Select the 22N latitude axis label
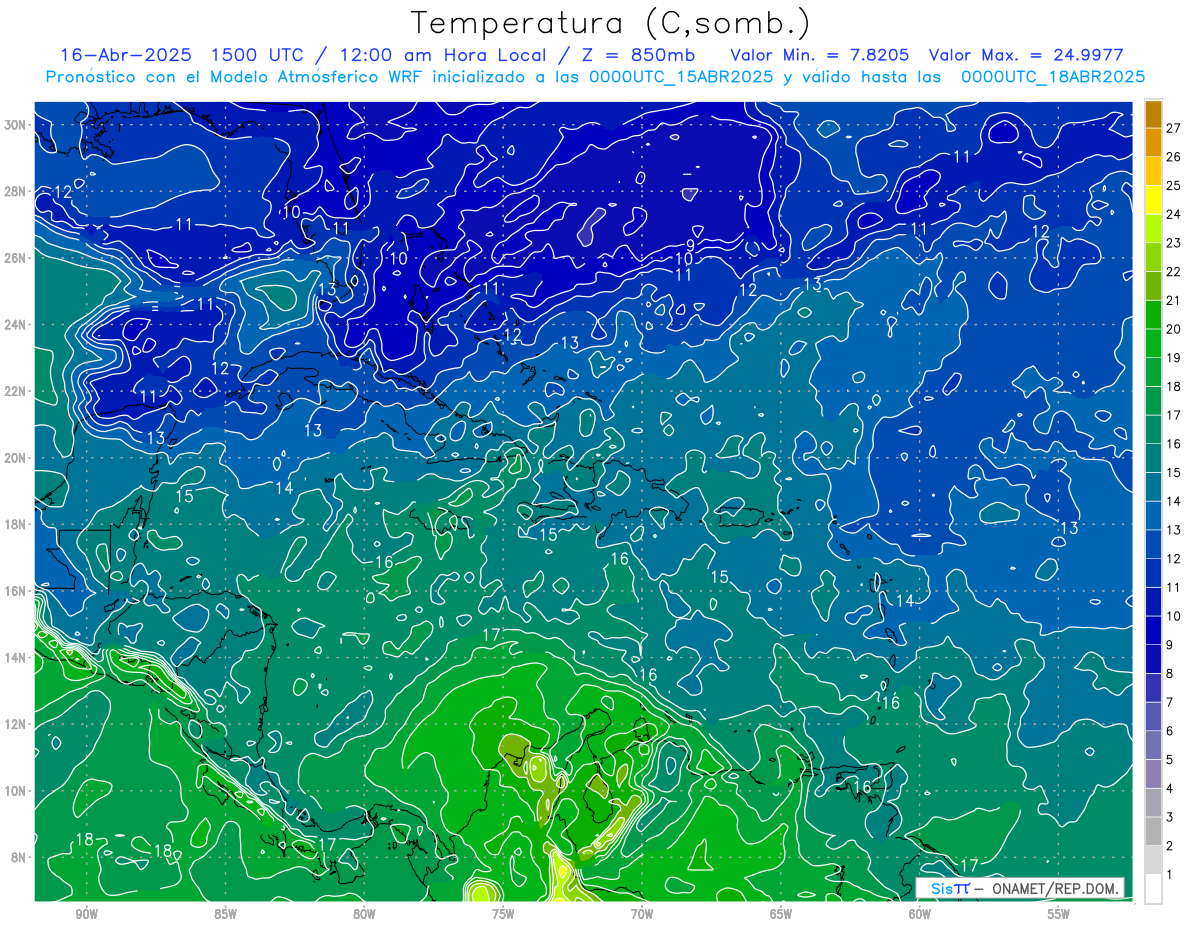The image size is (1200, 927). coord(16,391)
